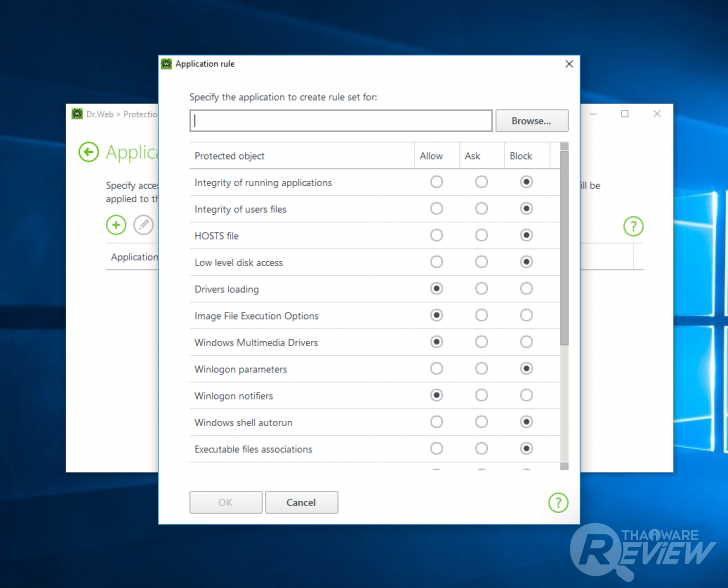Allow Executable files associations
The width and height of the screenshot is (728, 588).
(436, 449)
